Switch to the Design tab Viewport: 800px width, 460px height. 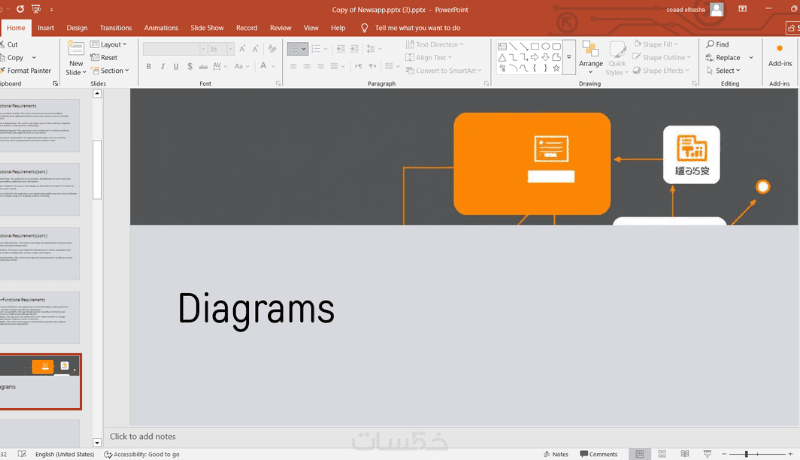click(77, 28)
